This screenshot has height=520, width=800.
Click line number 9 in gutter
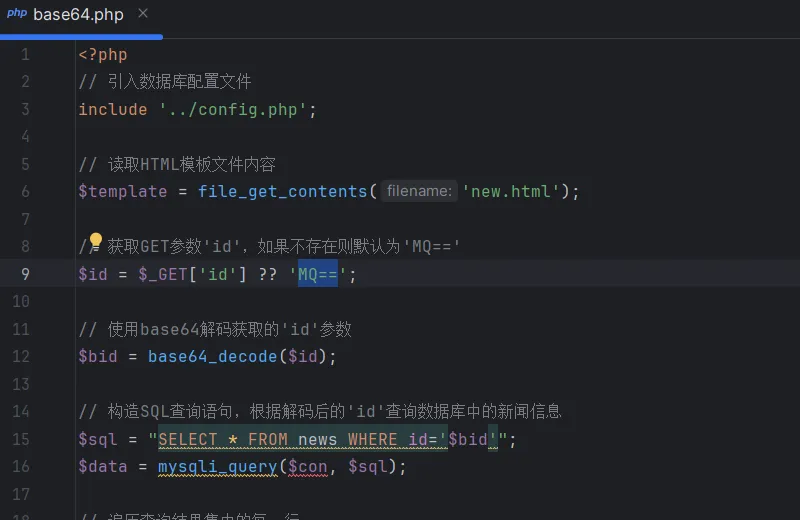[25, 274]
